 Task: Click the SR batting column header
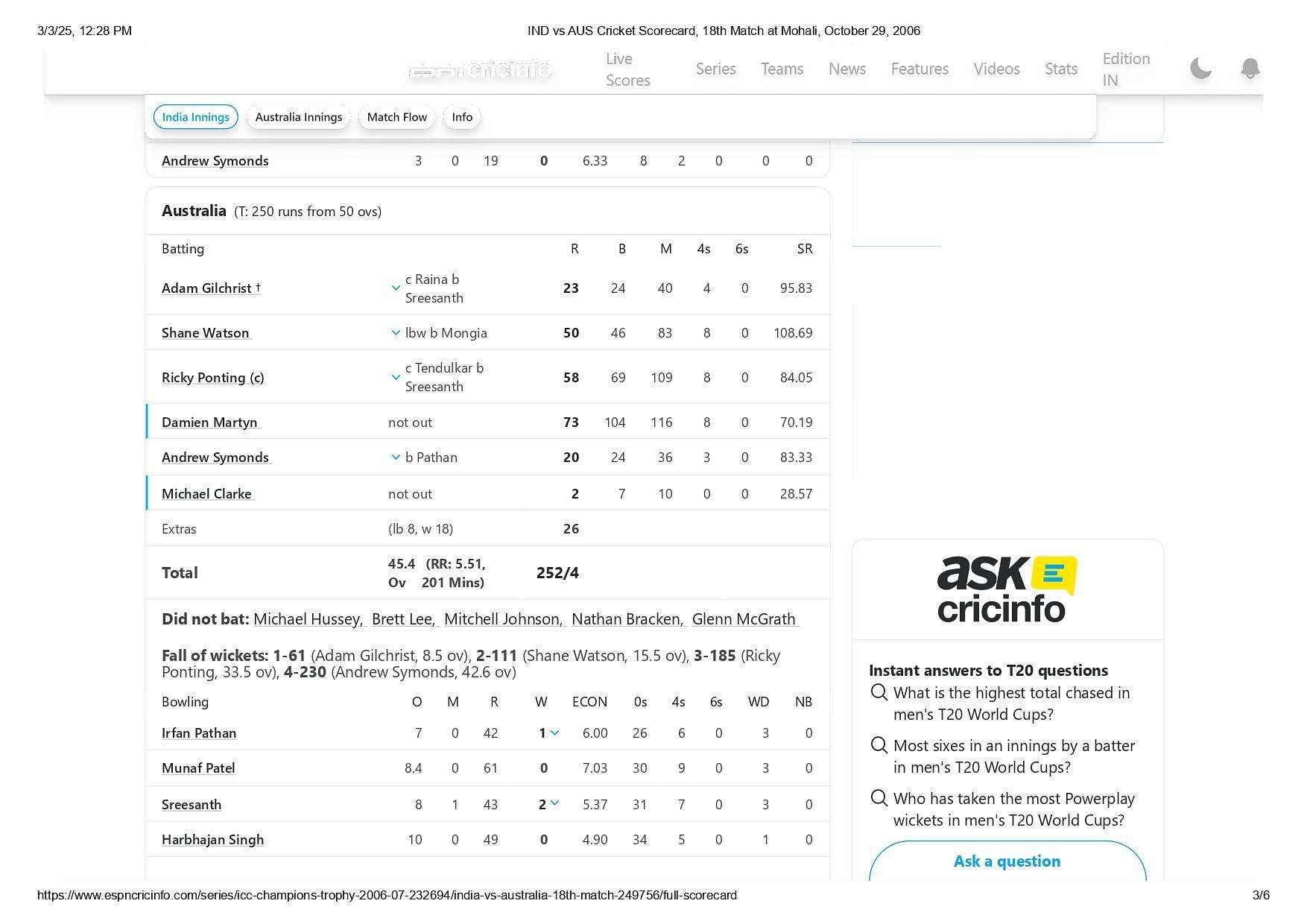pos(804,248)
